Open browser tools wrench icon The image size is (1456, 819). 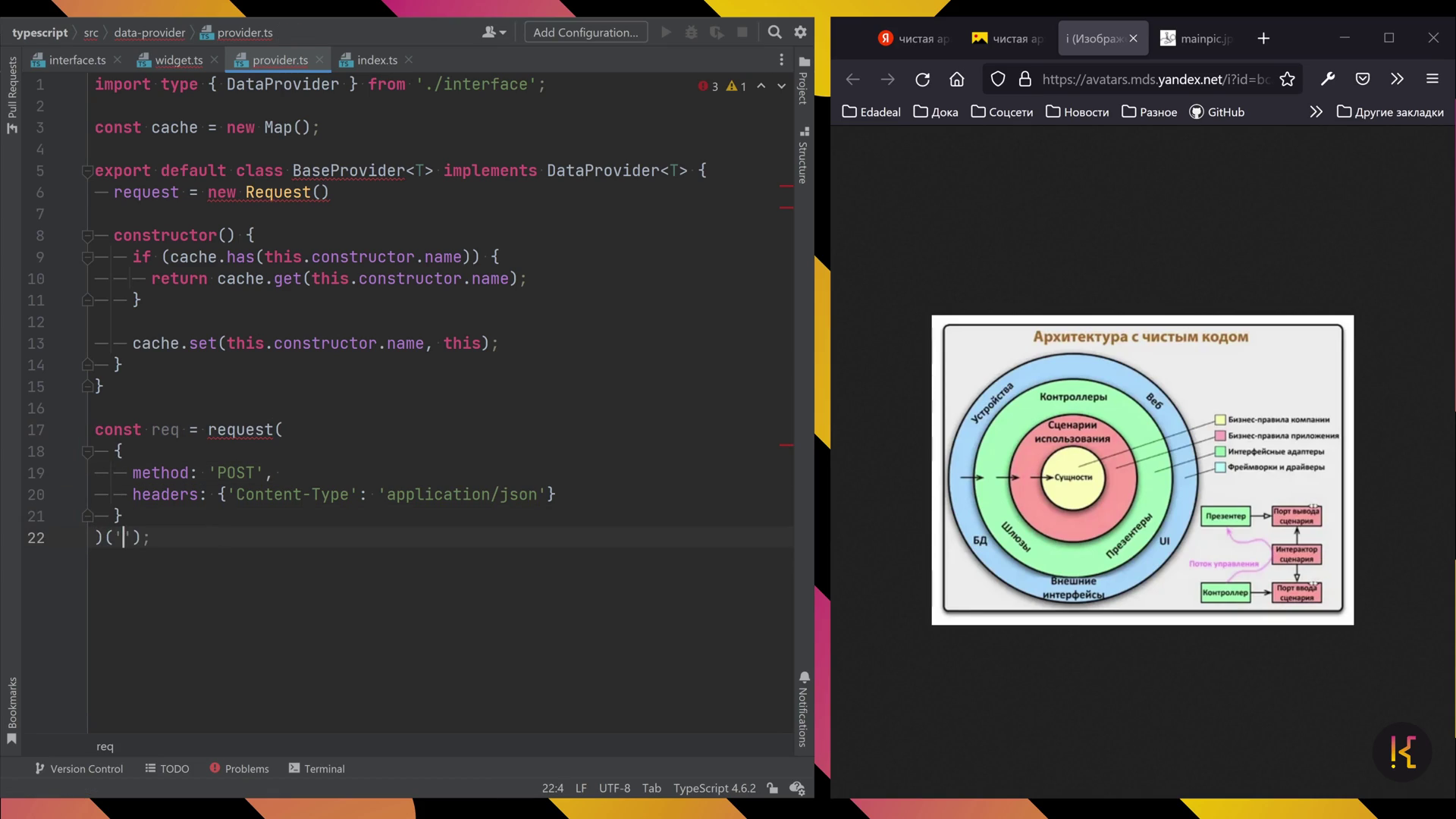coord(1328,79)
